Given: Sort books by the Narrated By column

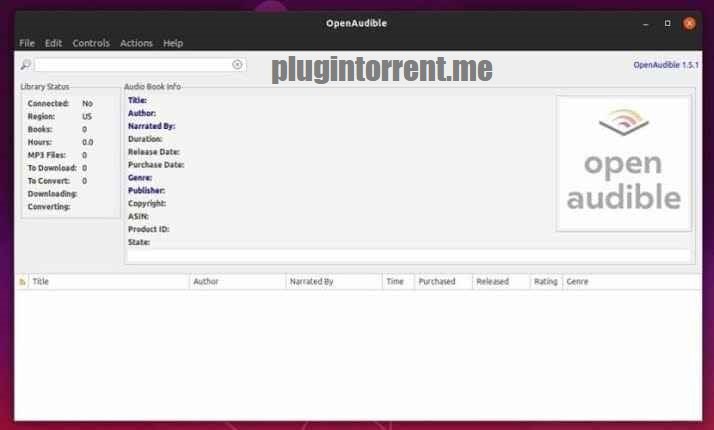Looking at the screenshot, I should coord(334,282).
